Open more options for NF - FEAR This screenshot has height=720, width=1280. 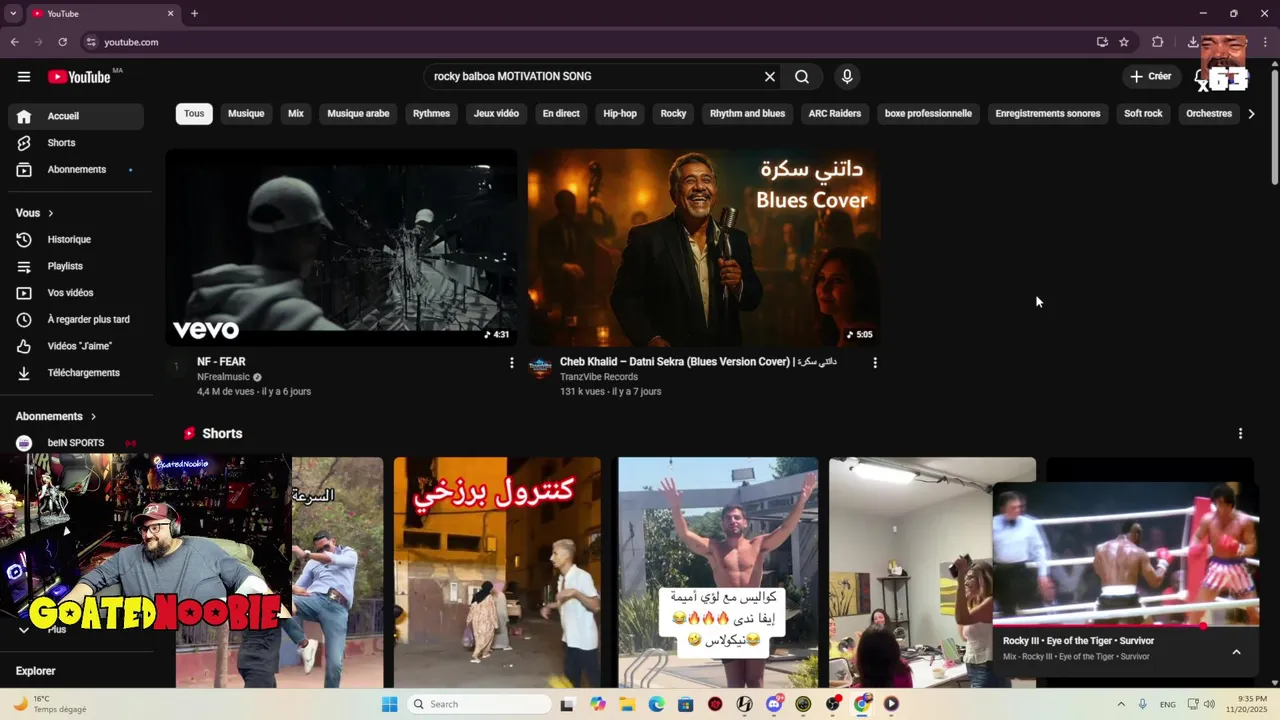point(512,363)
